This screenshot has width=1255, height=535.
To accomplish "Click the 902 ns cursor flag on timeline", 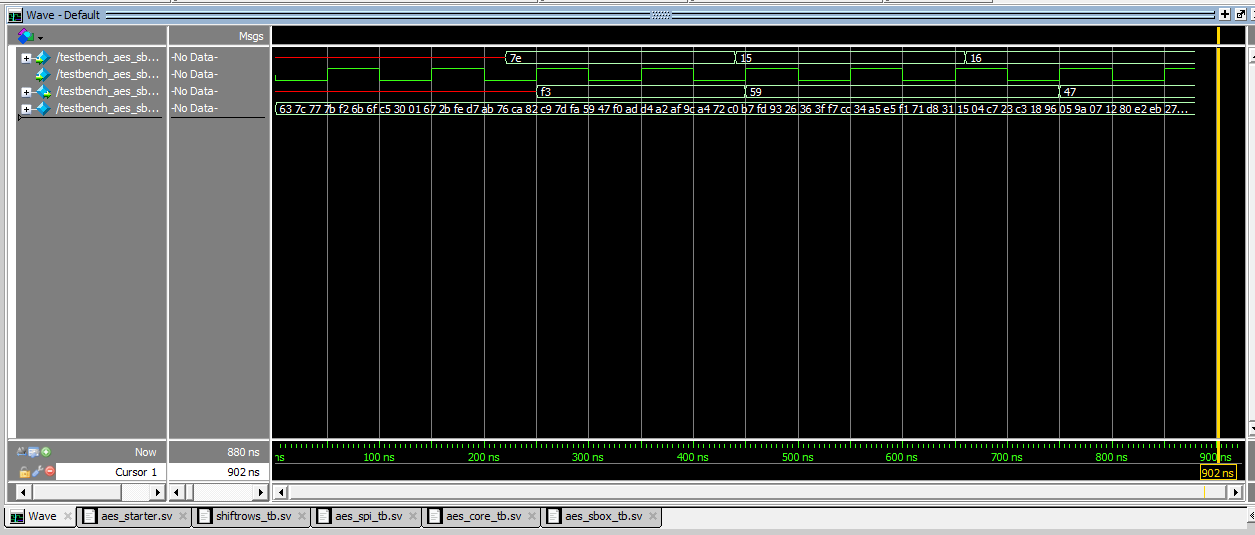I will click(x=1218, y=472).
